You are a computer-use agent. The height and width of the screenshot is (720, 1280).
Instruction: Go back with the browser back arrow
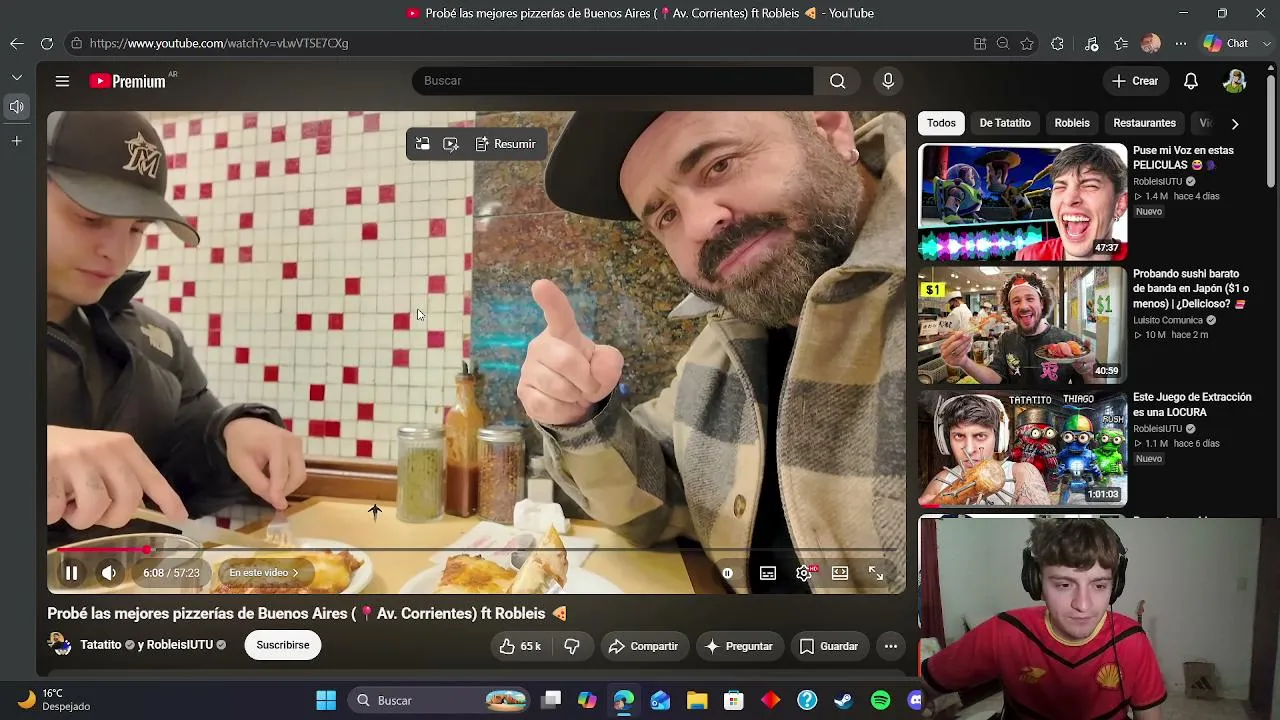point(17,44)
